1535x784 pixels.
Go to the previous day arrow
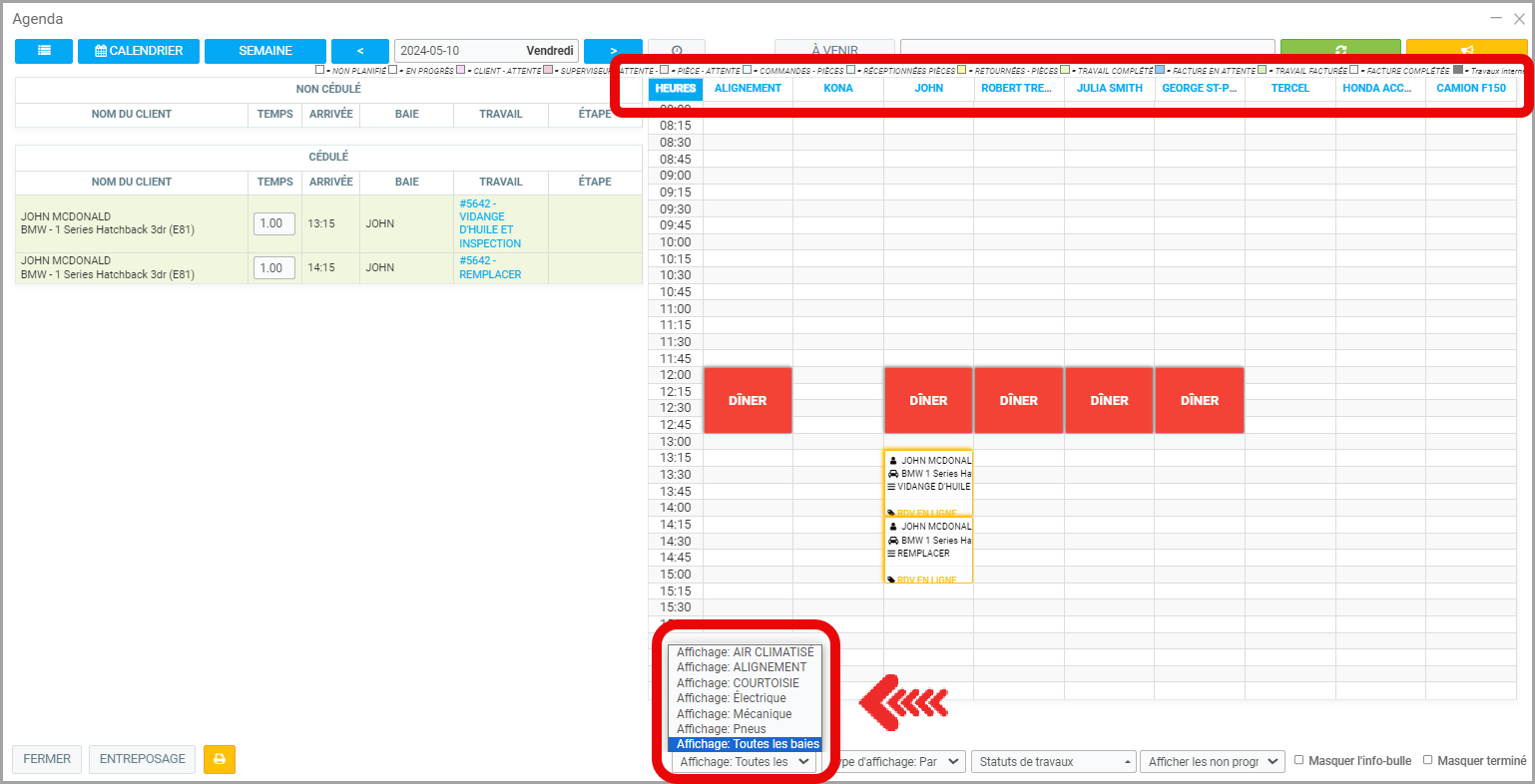click(359, 51)
